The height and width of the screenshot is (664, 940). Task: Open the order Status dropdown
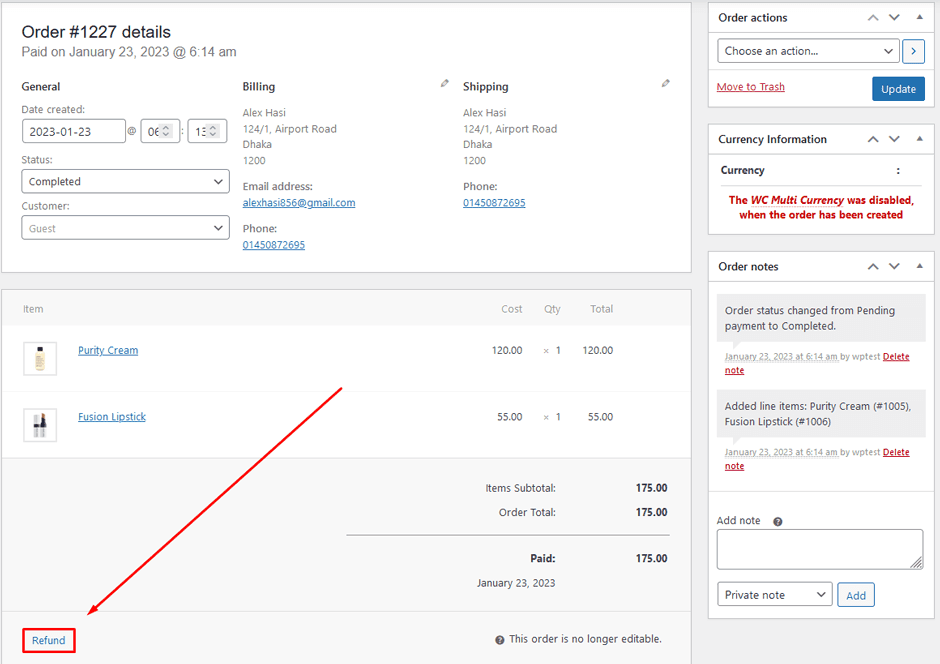pyautogui.click(x=125, y=181)
